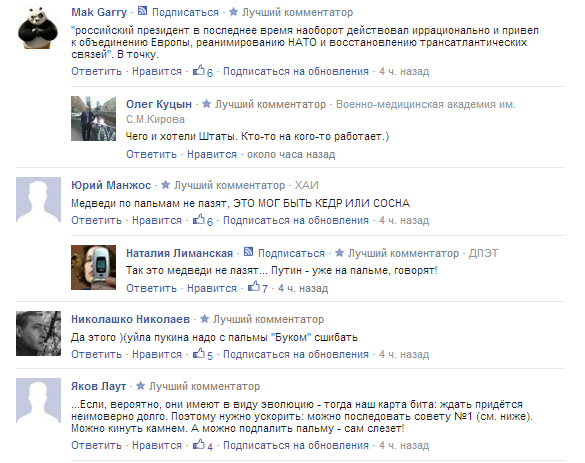Click thumbs-up icon on Юрий Манжос comment

coord(199,219)
